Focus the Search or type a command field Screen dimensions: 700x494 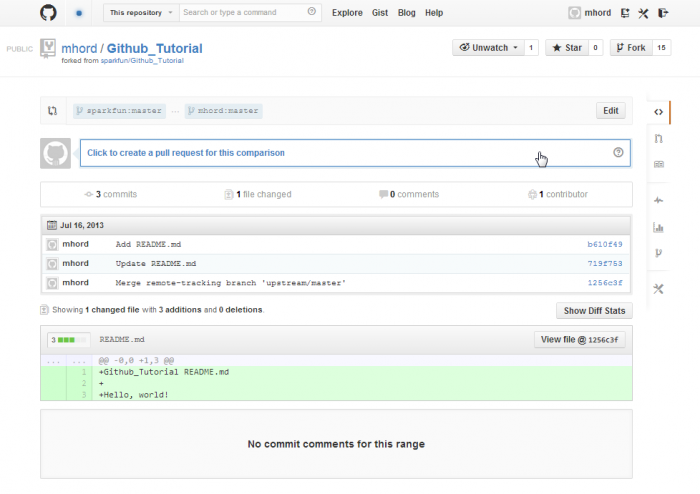pyautogui.click(x=243, y=12)
